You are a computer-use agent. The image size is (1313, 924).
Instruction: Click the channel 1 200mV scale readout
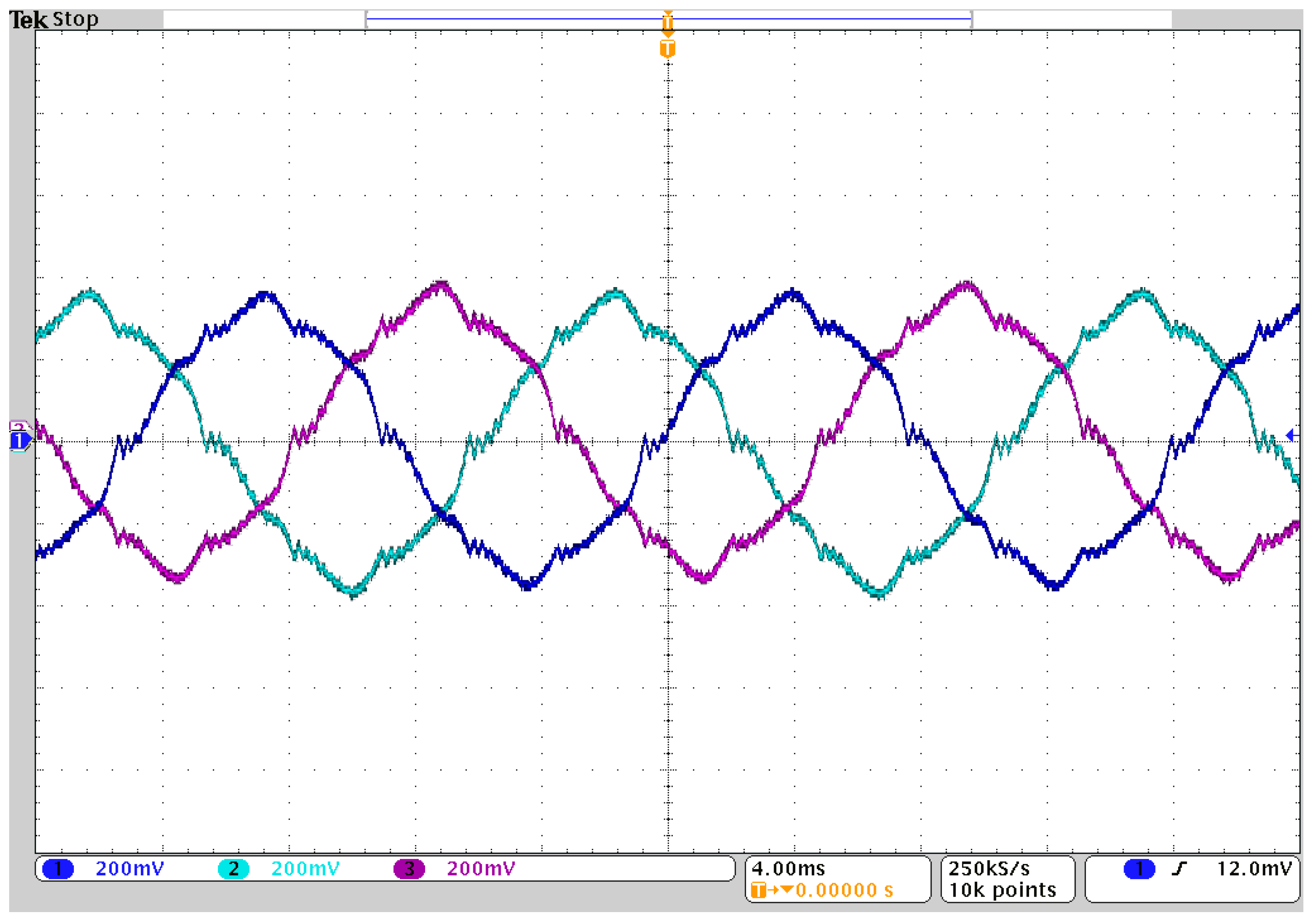(130, 869)
